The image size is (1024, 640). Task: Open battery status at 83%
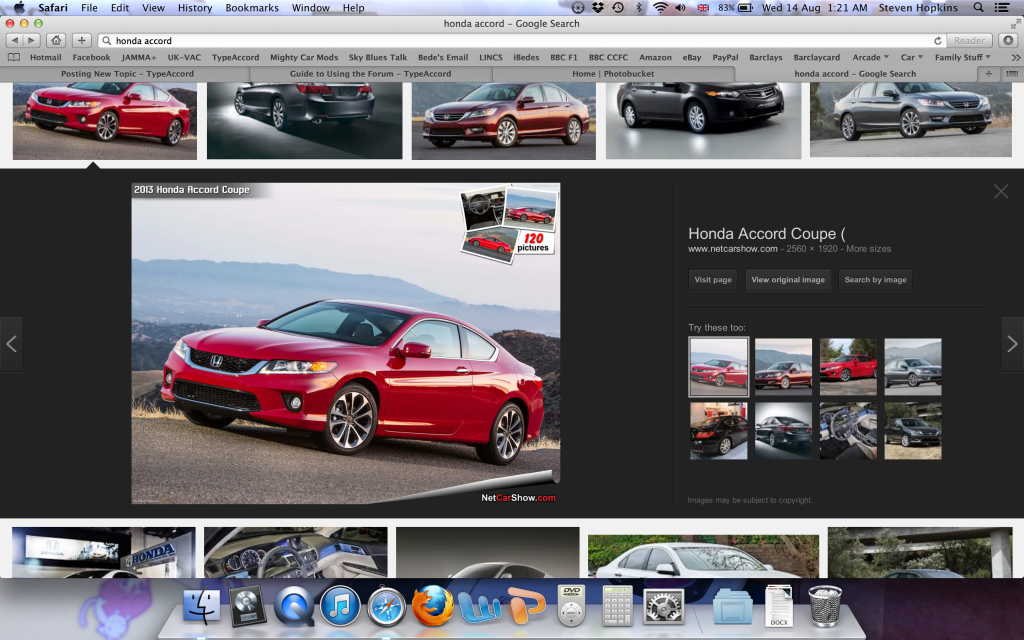[735, 8]
